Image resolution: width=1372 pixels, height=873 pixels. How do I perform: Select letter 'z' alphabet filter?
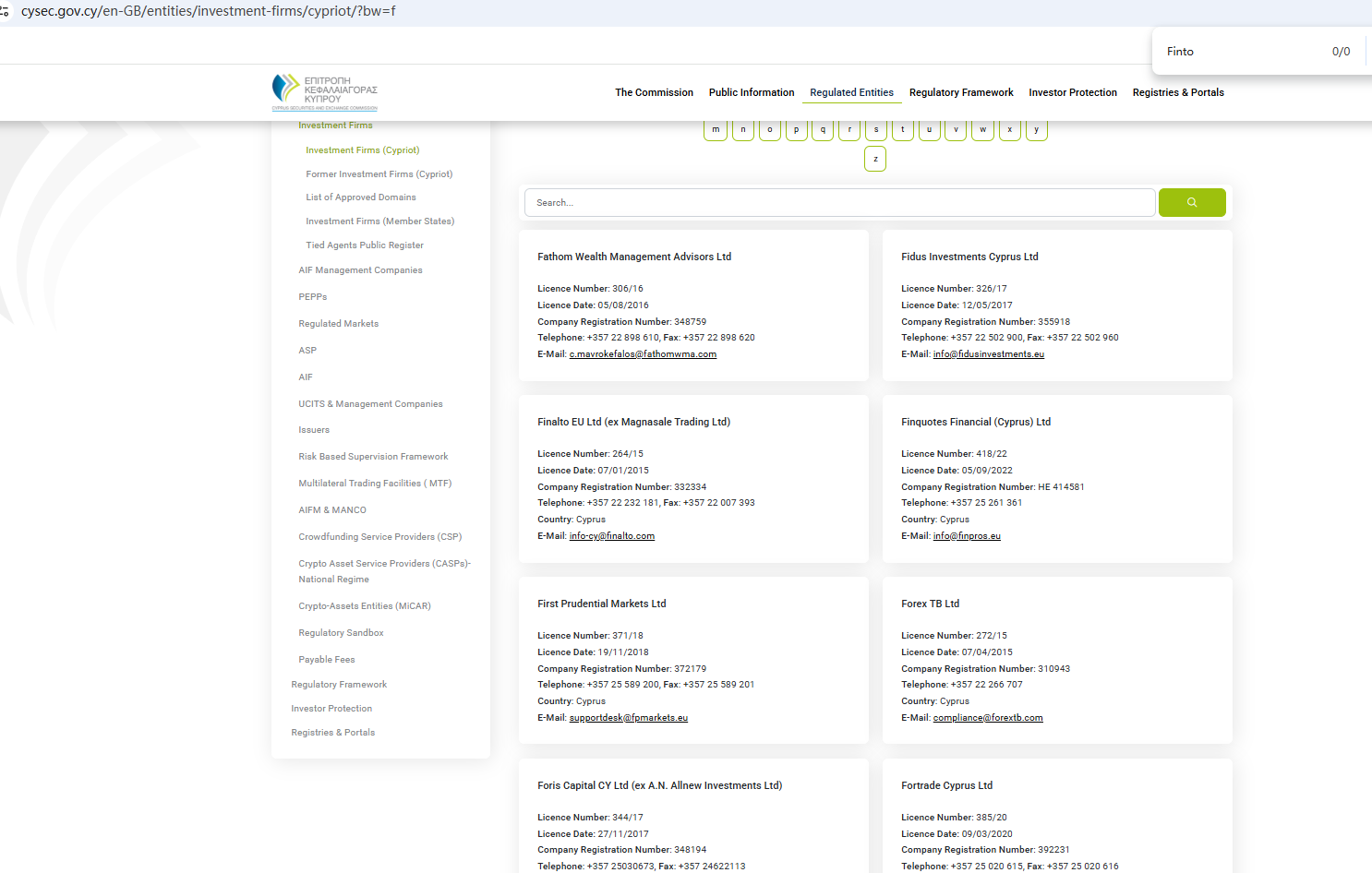tap(875, 159)
